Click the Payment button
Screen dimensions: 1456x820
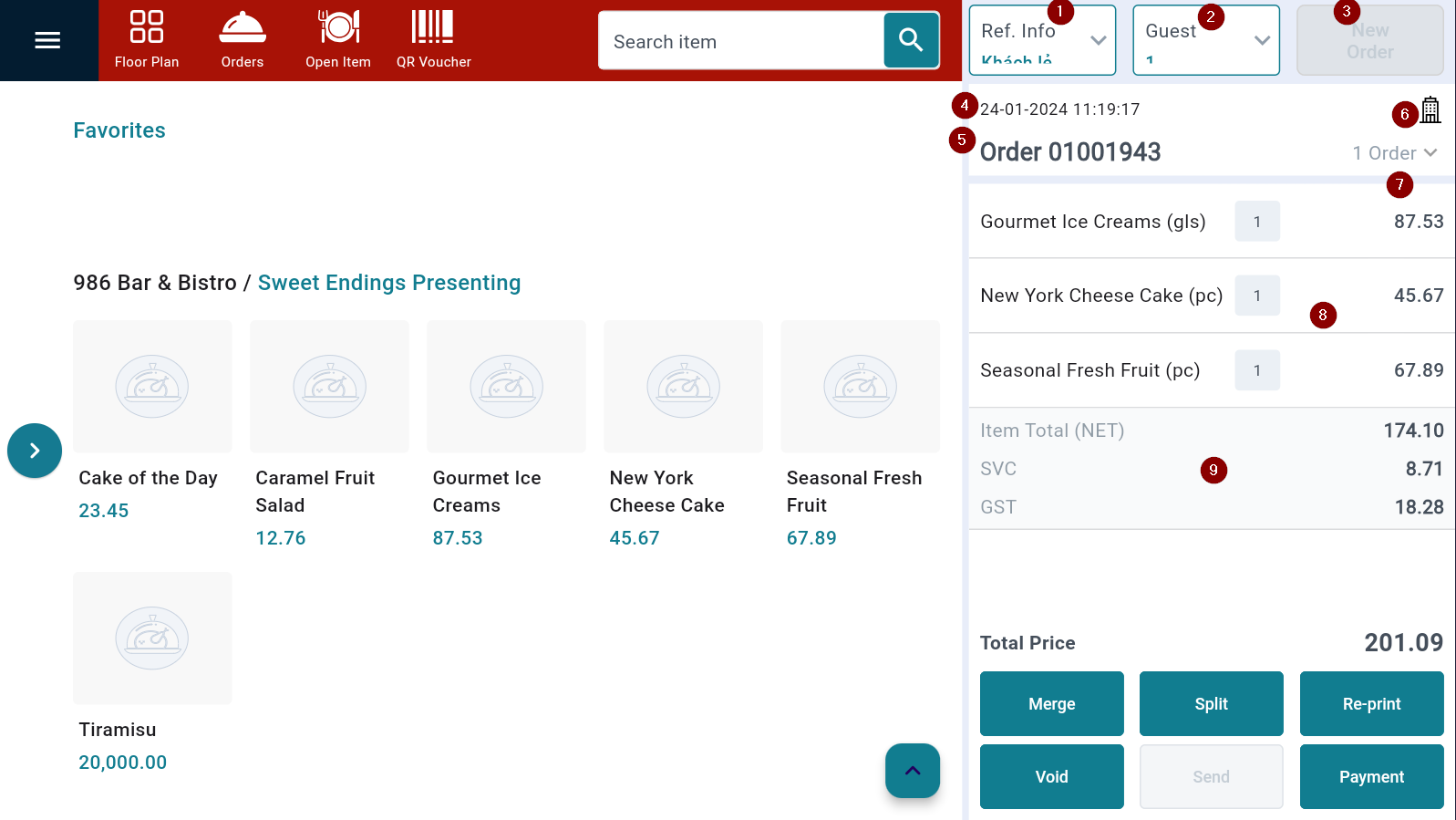point(1371,776)
